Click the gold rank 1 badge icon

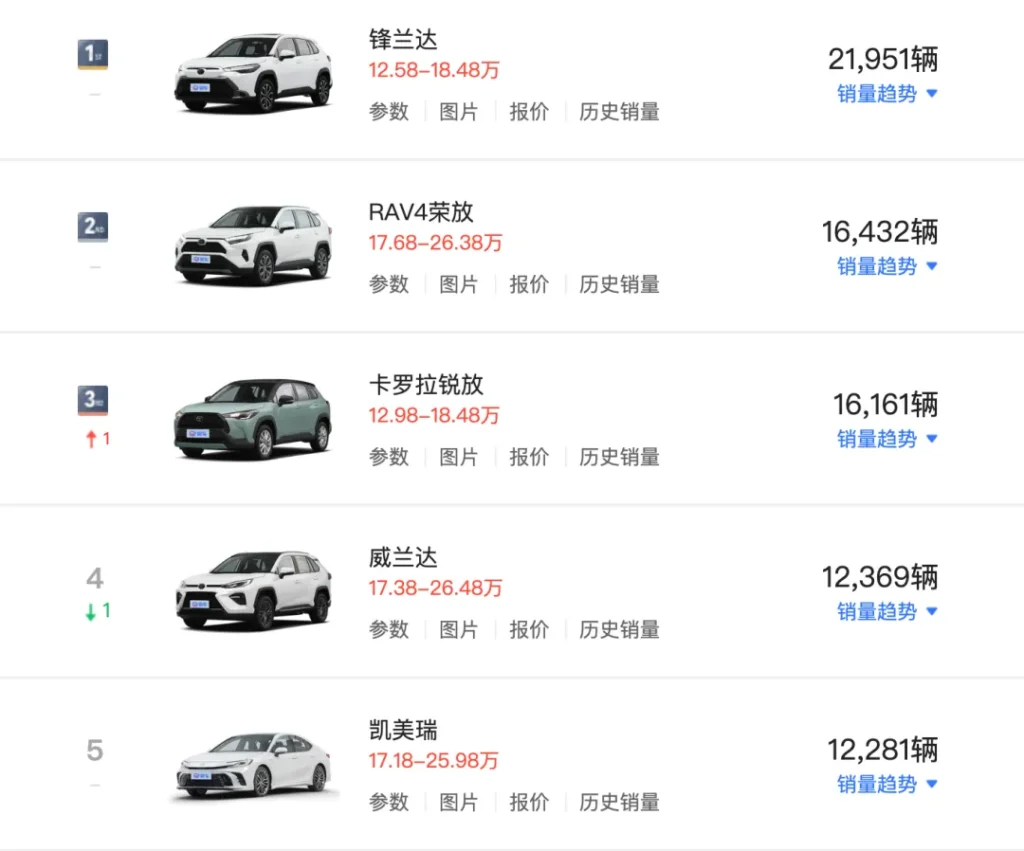pos(93,54)
